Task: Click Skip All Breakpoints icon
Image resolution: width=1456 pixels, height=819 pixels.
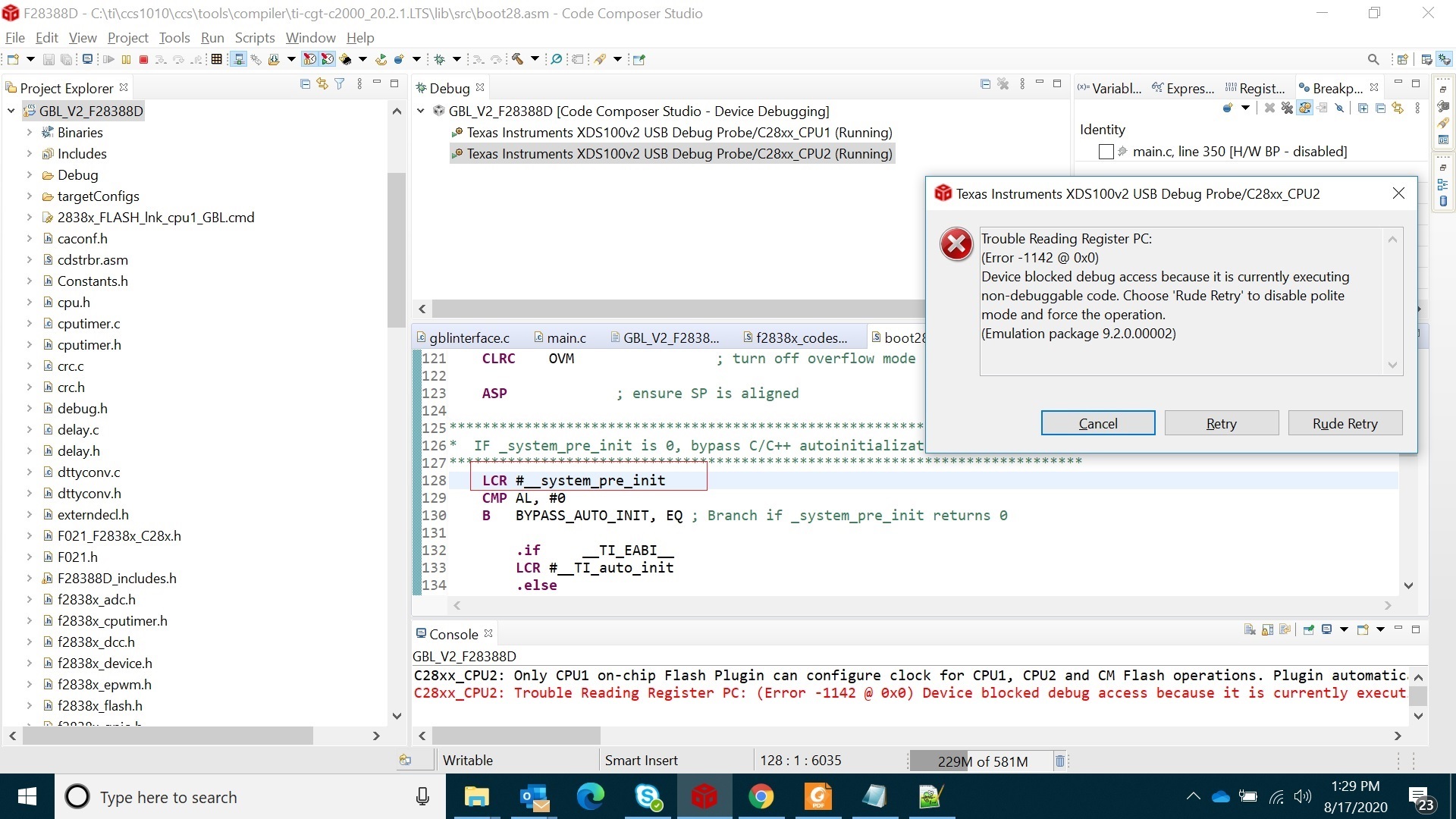Action: [x=1339, y=108]
